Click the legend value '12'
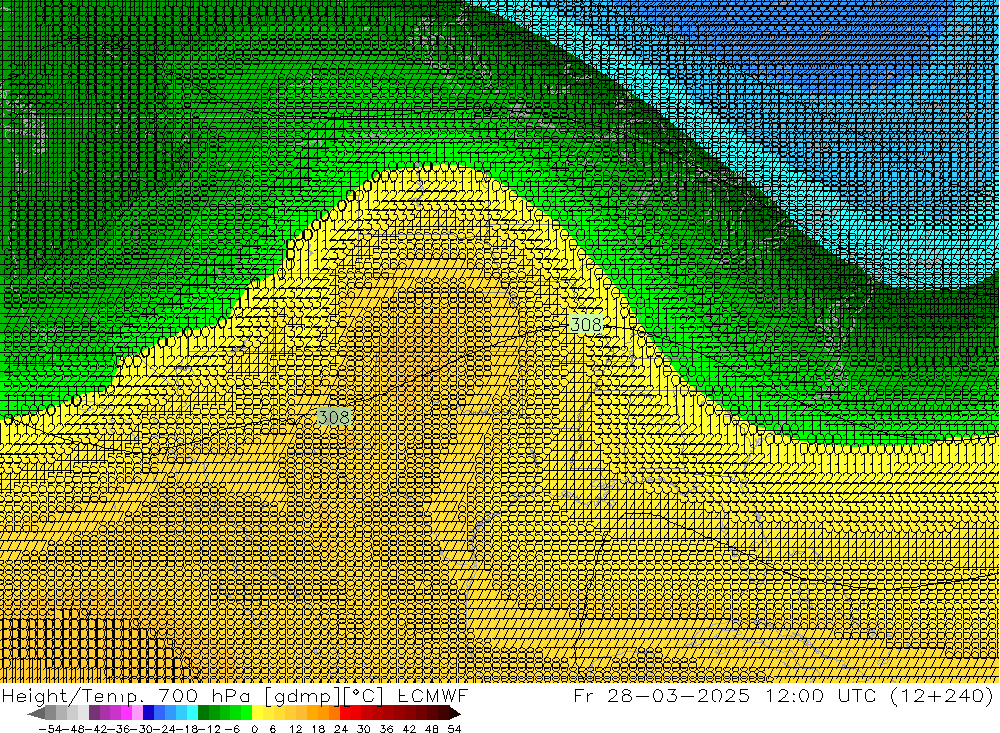This screenshot has width=1000, height=733. coord(295,729)
